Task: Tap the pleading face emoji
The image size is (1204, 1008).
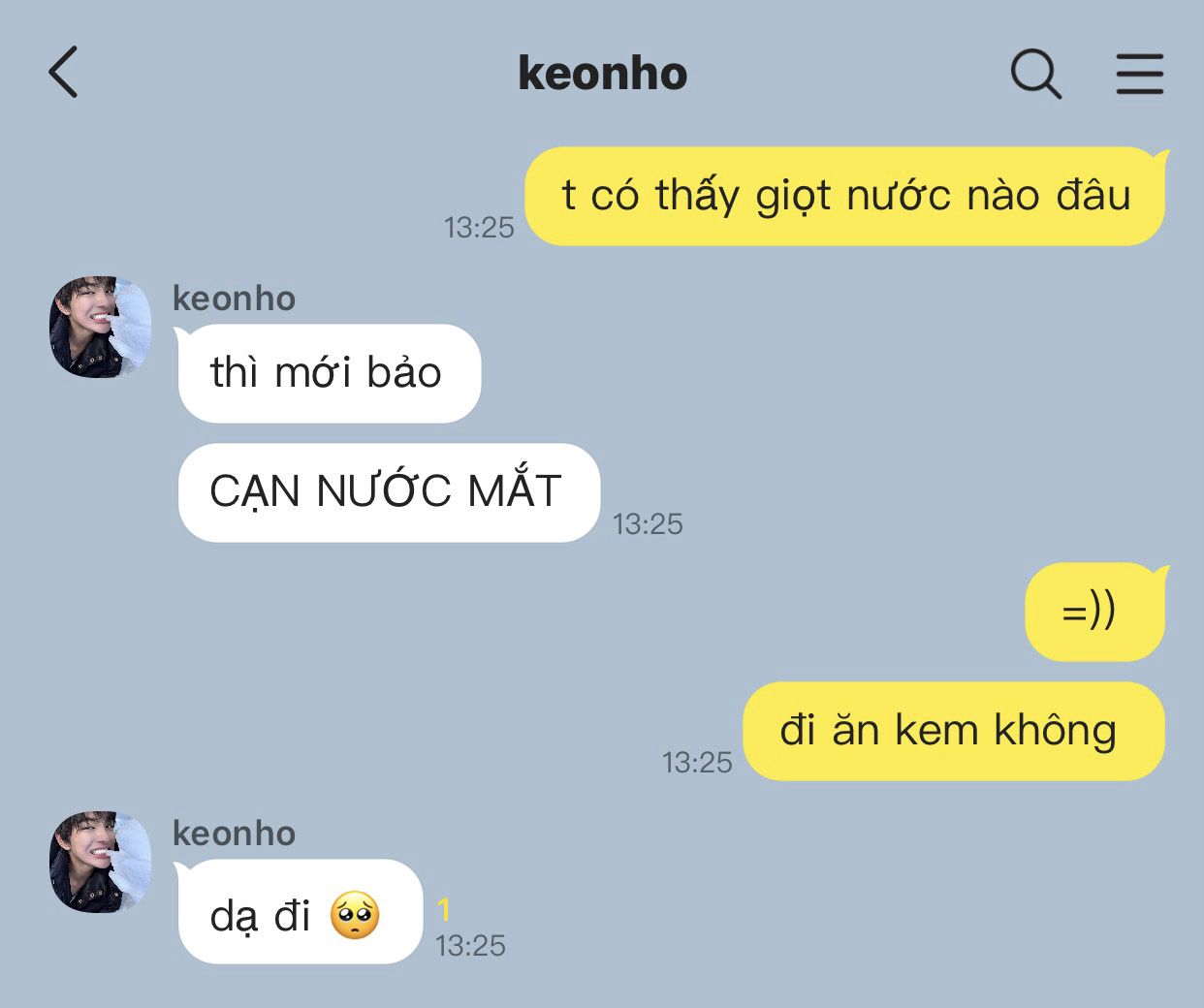Action: click(x=355, y=915)
